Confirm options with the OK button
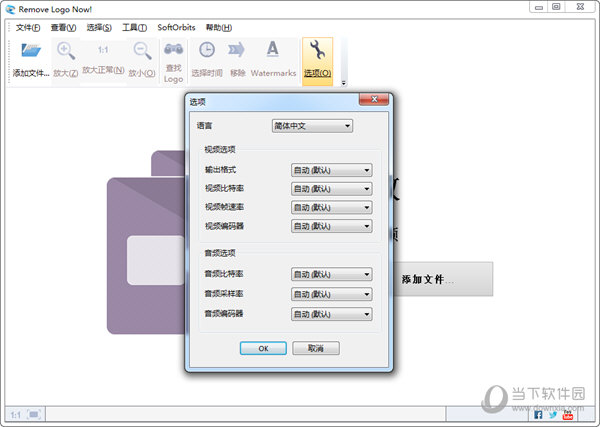600x427 pixels. click(263, 349)
